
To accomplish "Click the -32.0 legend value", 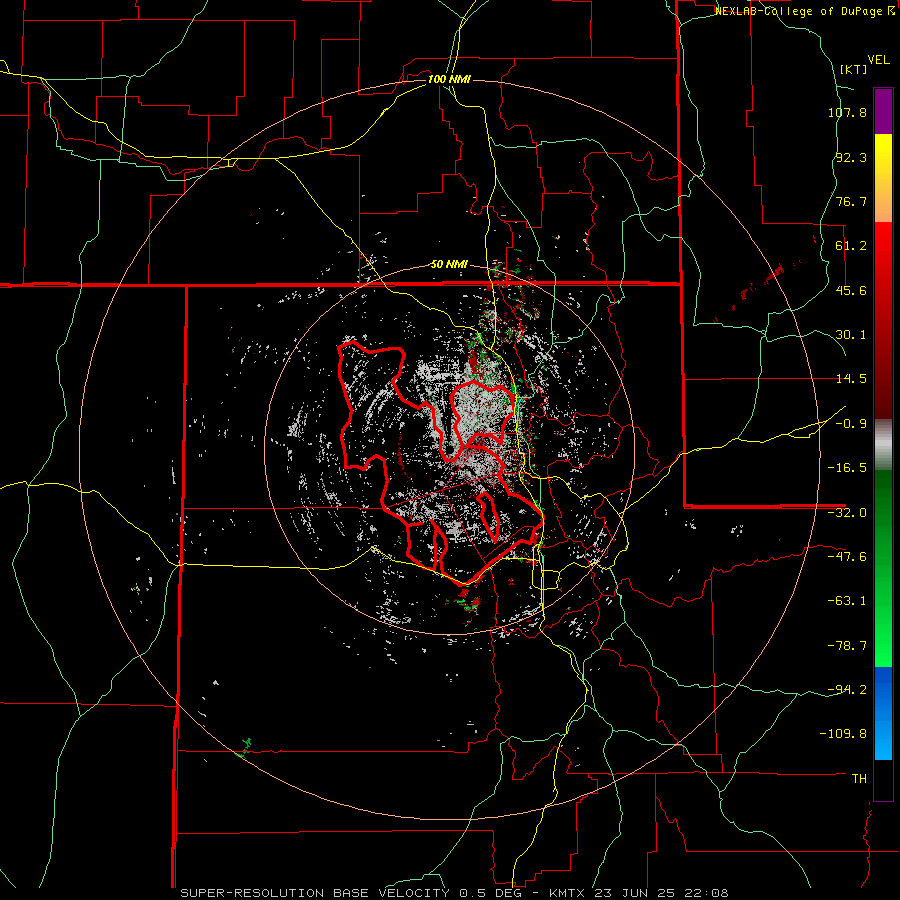I will pyautogui.click(x=847, y=513).
